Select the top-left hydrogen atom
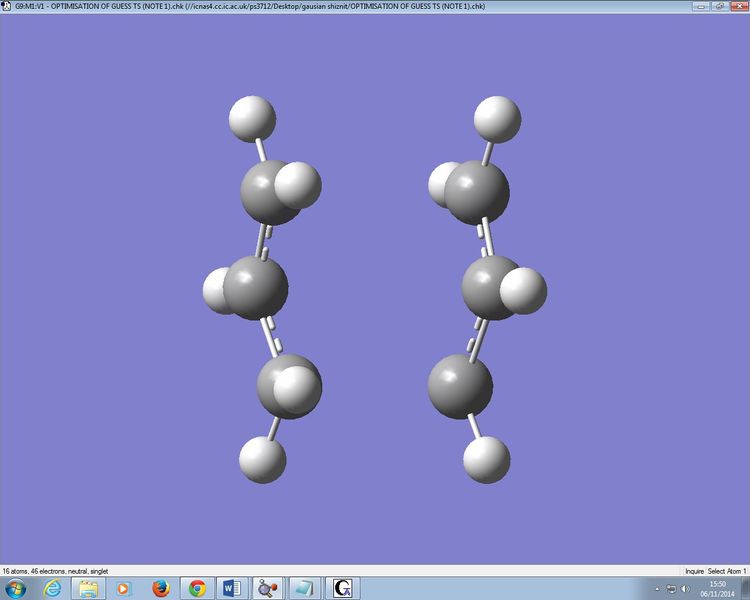The height and width of the screenshot is (600, 750). [252, 119]
